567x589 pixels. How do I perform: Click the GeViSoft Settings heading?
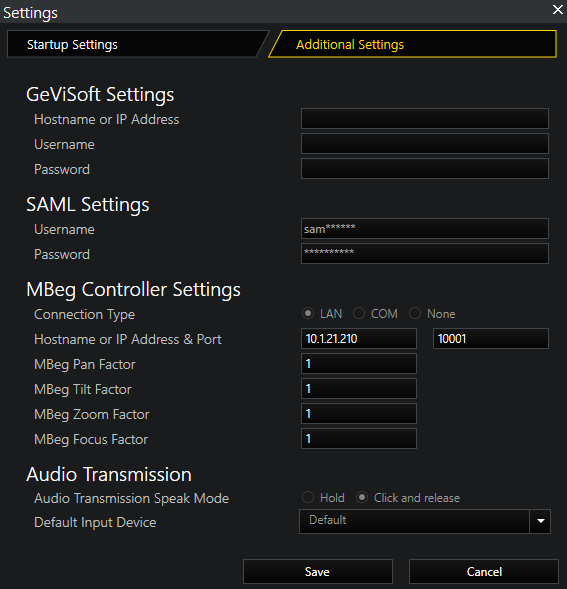tap(100, 94)
